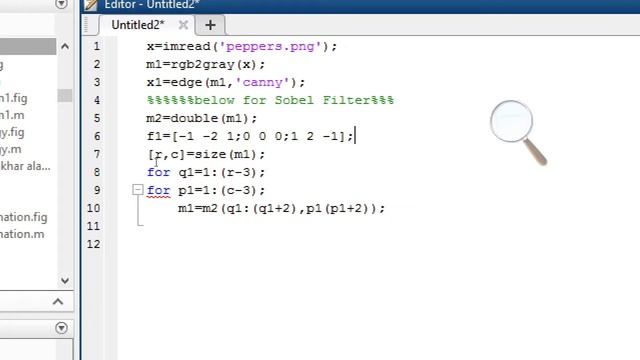Image resolution: width=640 pixels, height=360 pixels.
Task: Select the item 'khar ala...'
Action: tap(25, 166)
